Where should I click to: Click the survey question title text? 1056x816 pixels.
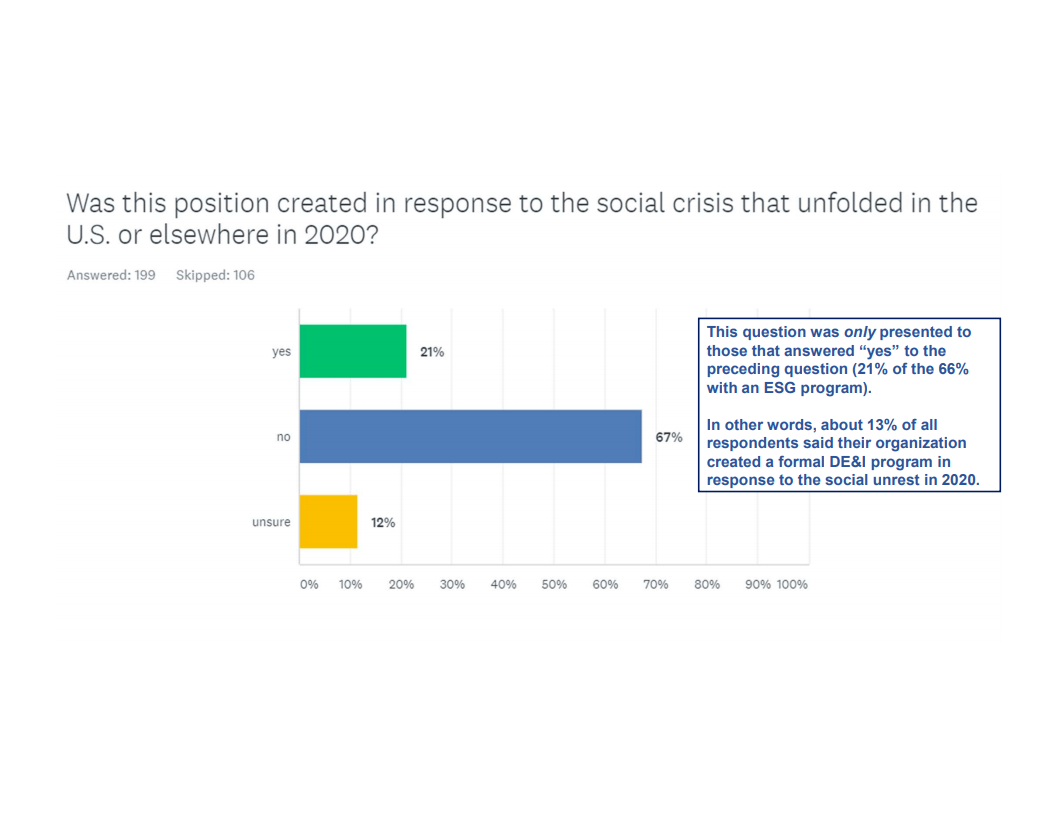[522, 219]
